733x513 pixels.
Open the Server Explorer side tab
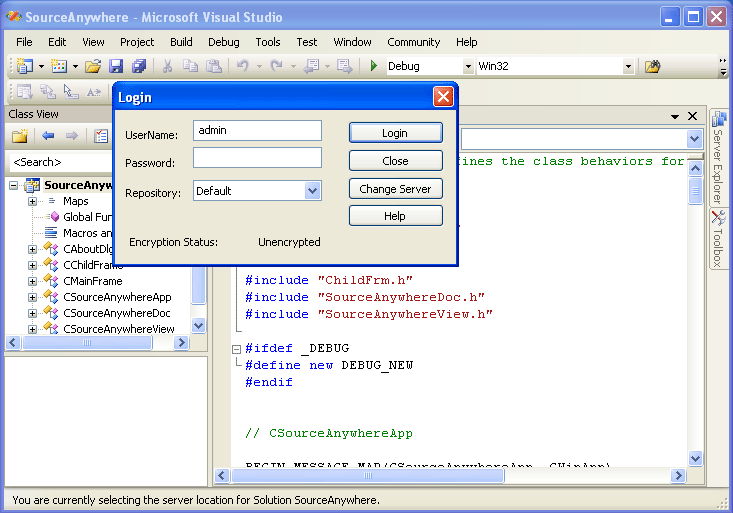pyautogui.click(x=718, y=157)
